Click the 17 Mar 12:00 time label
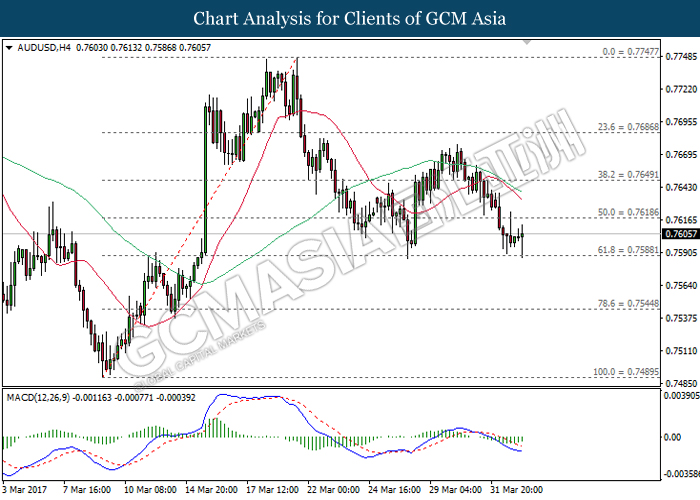The height and width of the screenshot is (500, 700). [272, 490]
